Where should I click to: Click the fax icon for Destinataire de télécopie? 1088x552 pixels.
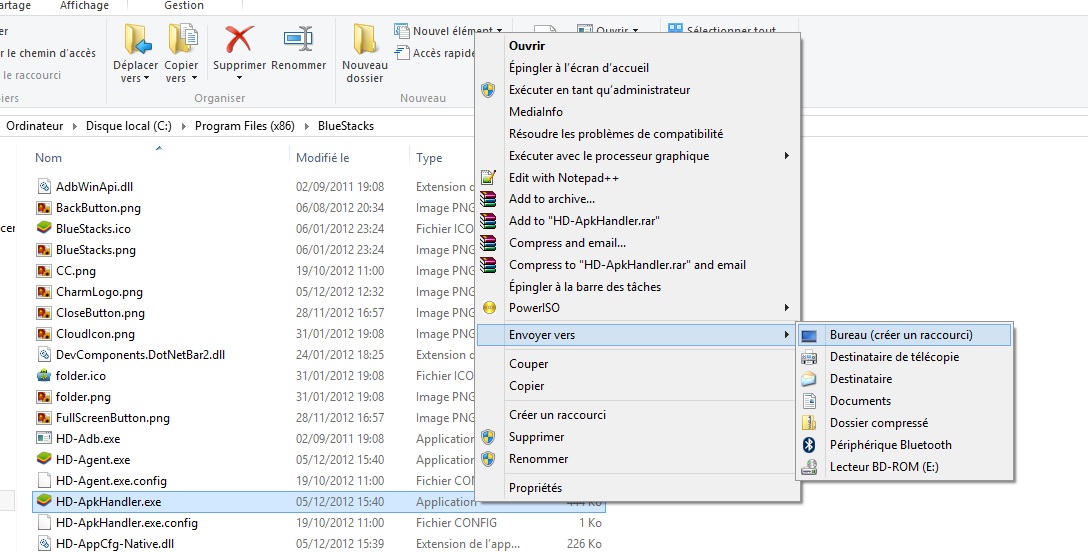click(x=809, y=357)
